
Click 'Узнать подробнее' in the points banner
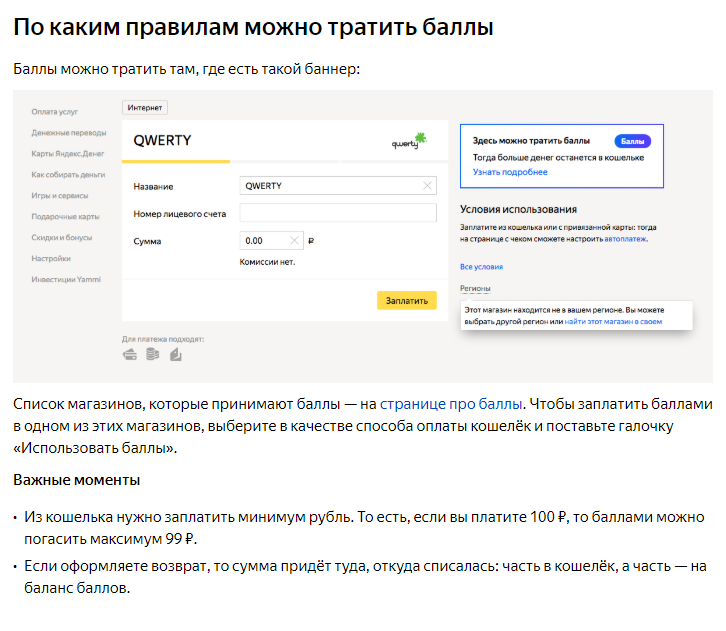coord(510,172)
